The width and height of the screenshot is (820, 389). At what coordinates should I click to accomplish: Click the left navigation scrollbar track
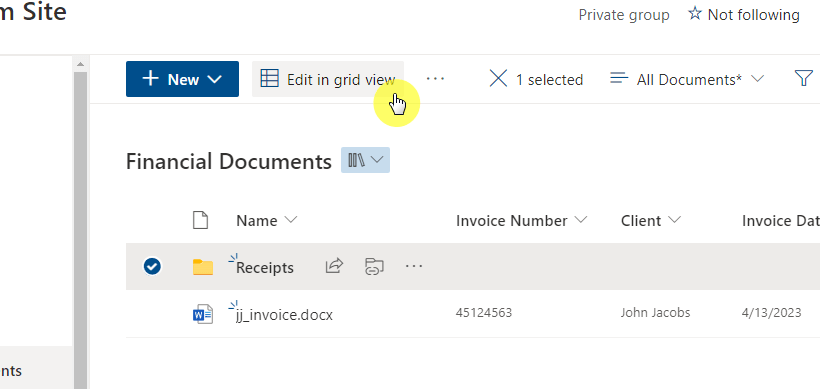81,230
